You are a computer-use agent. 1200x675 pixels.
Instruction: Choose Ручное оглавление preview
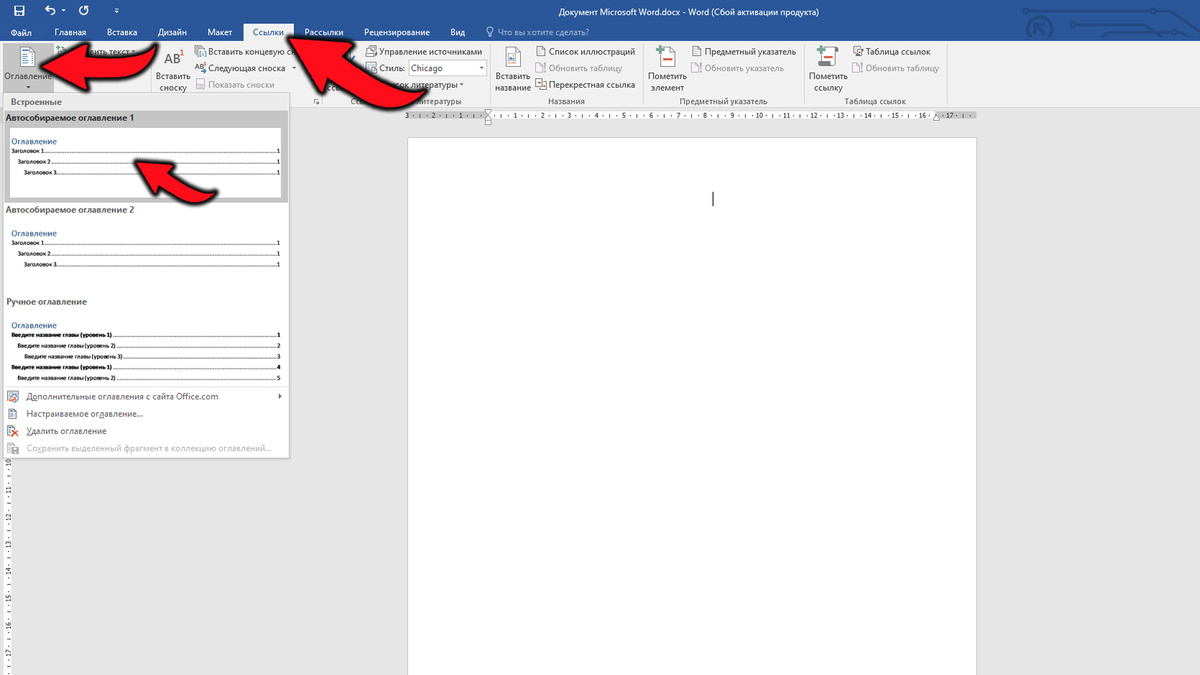point(145,348)
